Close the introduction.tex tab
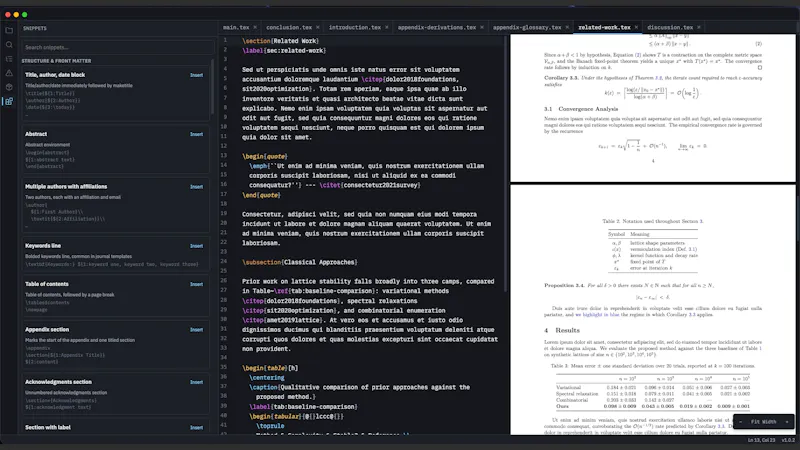This screenshot has height=450, width=800. [387, 28]
